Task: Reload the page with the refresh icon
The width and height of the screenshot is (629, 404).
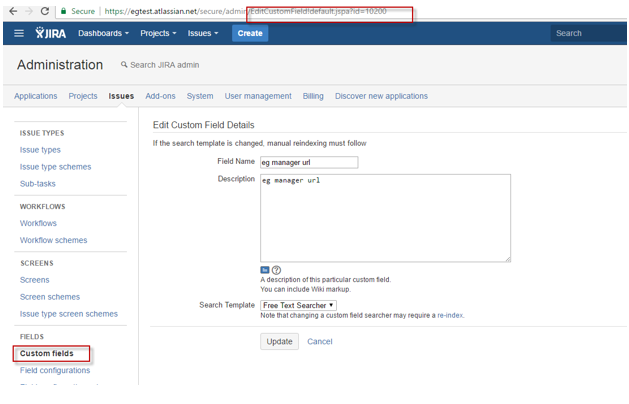Action: [45, 11]
